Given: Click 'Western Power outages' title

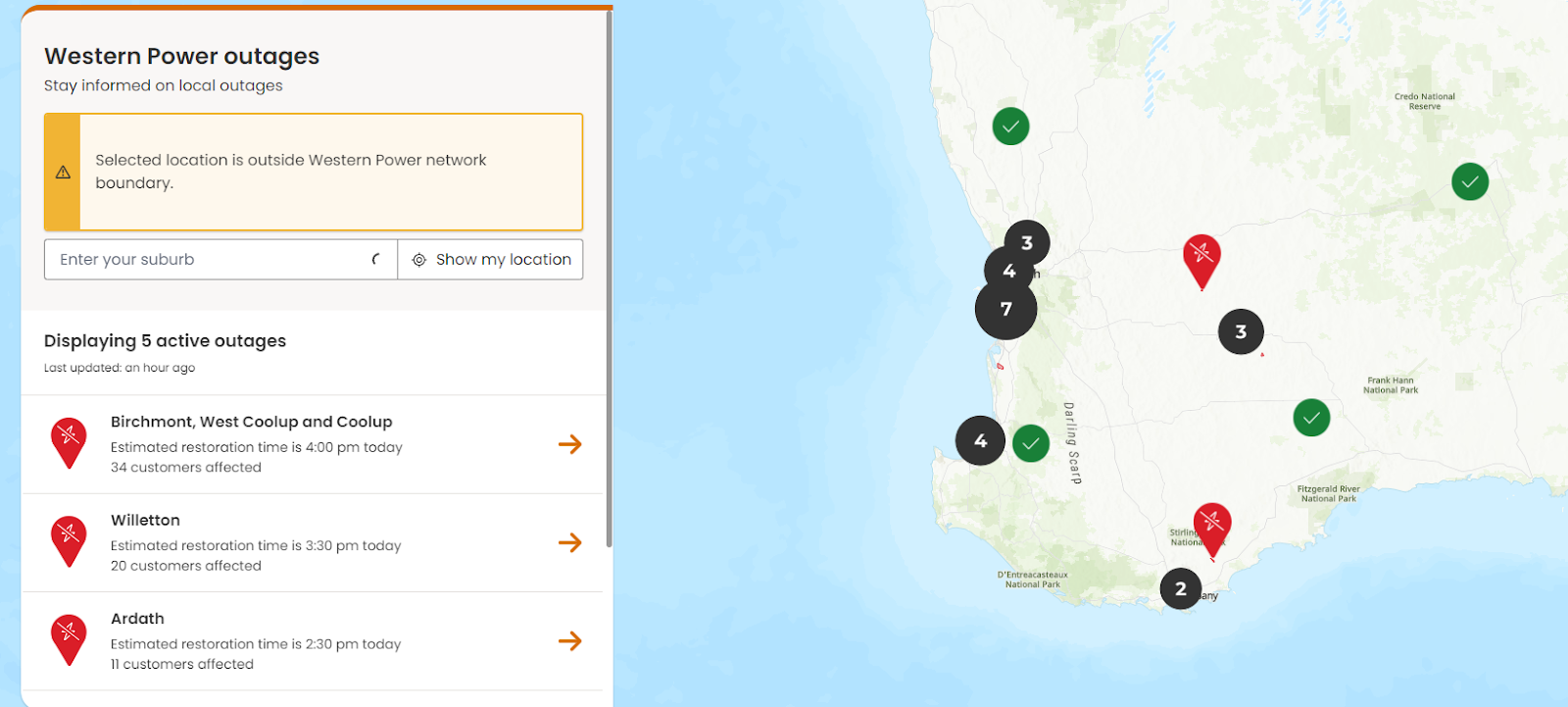Looking at the screenshot, I should coord(181,56).
